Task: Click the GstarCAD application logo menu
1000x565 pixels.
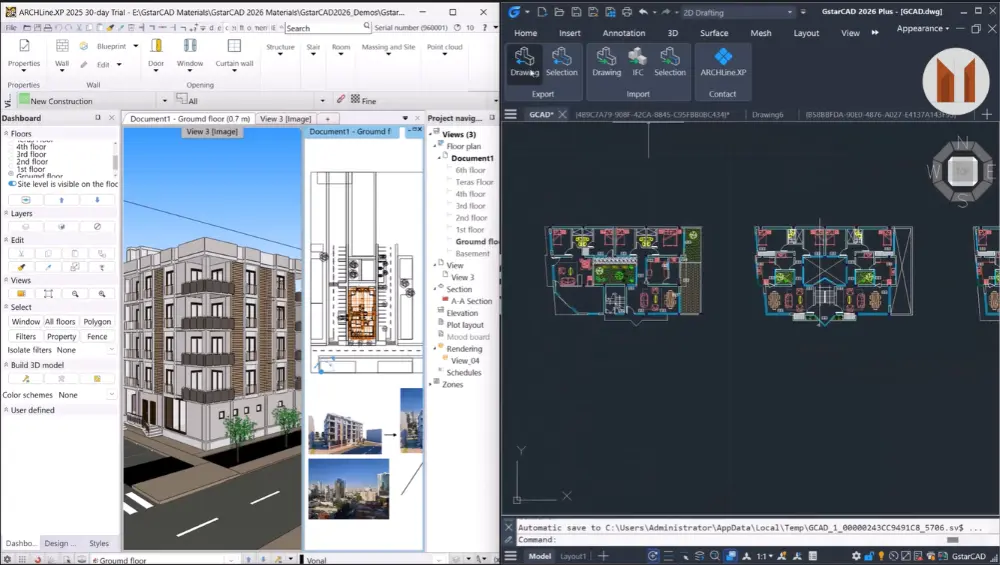Action: click(514, 11)
